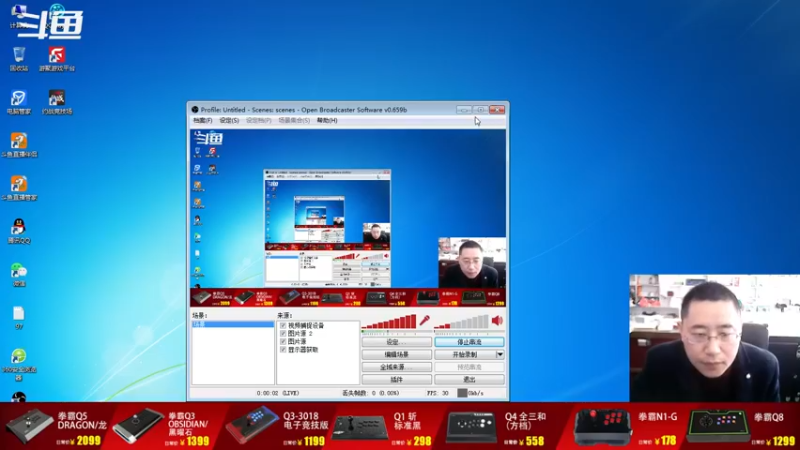Viewport: 800px width, 450px height.
Task: Open the 帮助(H) menu
Action: click(x=327, y=120)
